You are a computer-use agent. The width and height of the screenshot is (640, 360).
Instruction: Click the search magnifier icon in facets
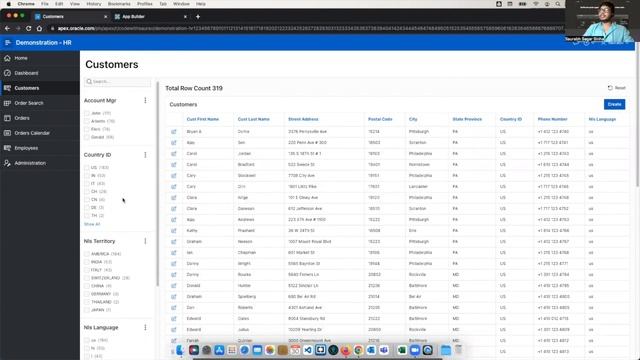click(89, 82)
